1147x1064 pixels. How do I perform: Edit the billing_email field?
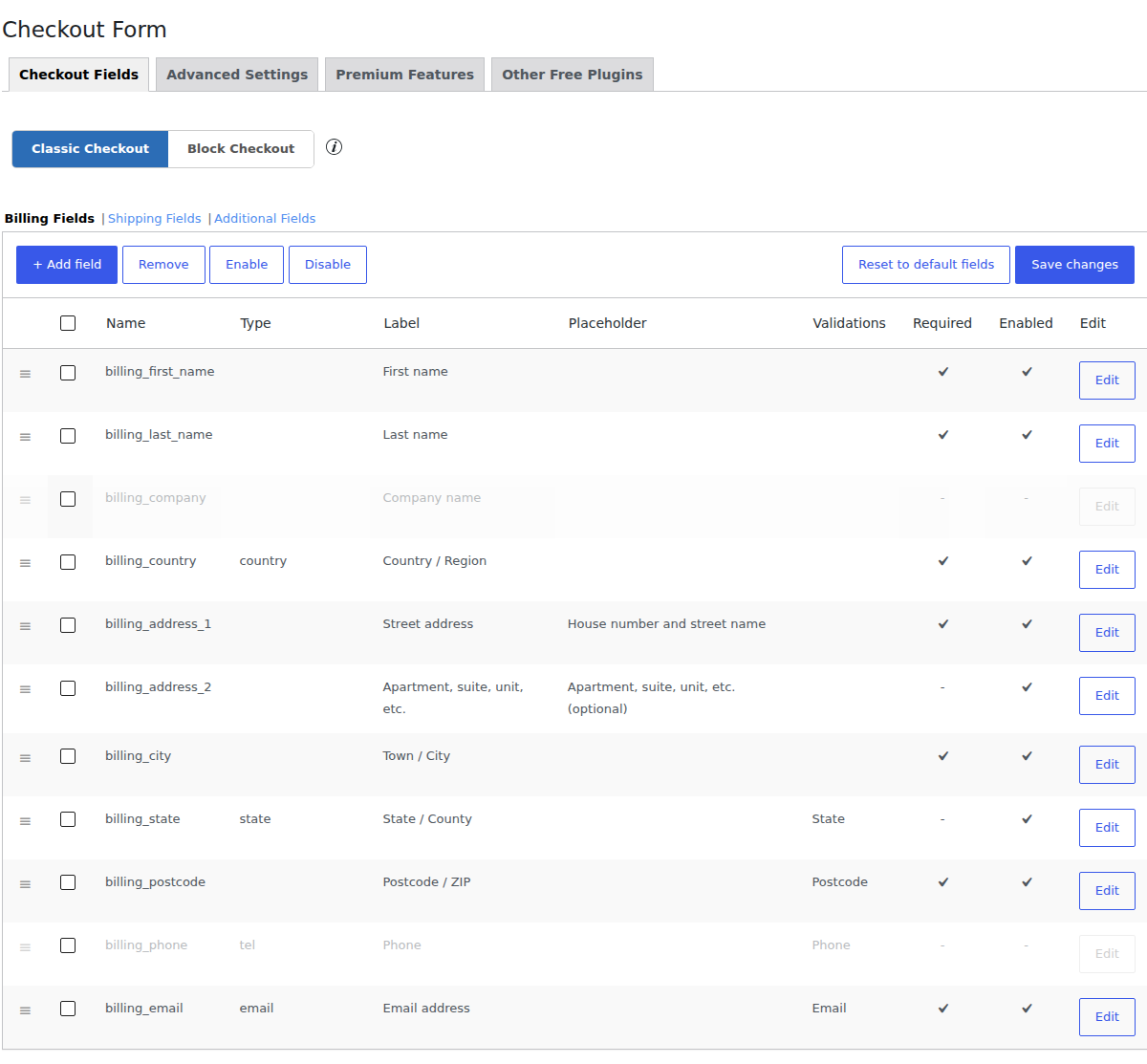tap(1107, 1017)
